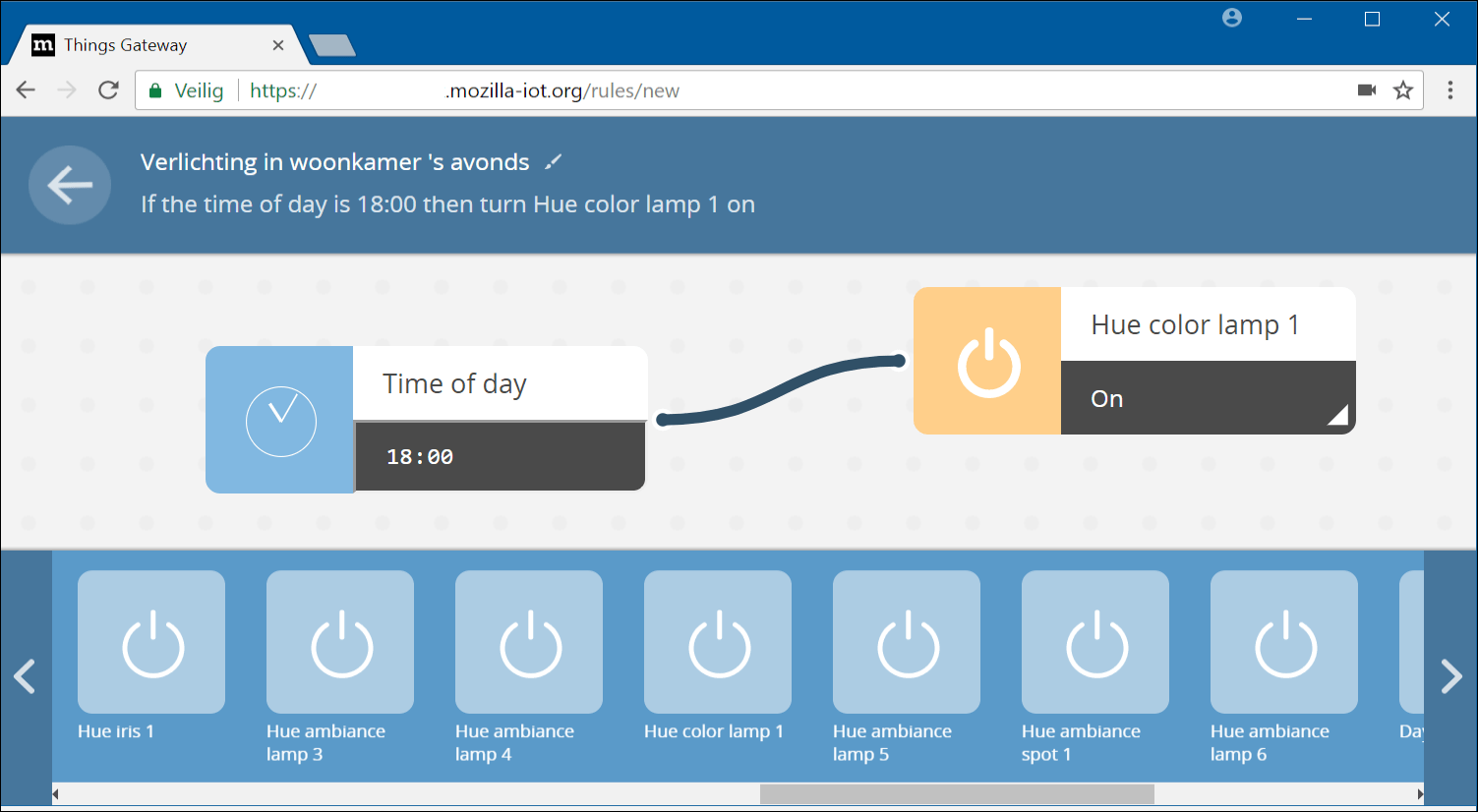Minimize the Chrome window

click(1304, 19)
